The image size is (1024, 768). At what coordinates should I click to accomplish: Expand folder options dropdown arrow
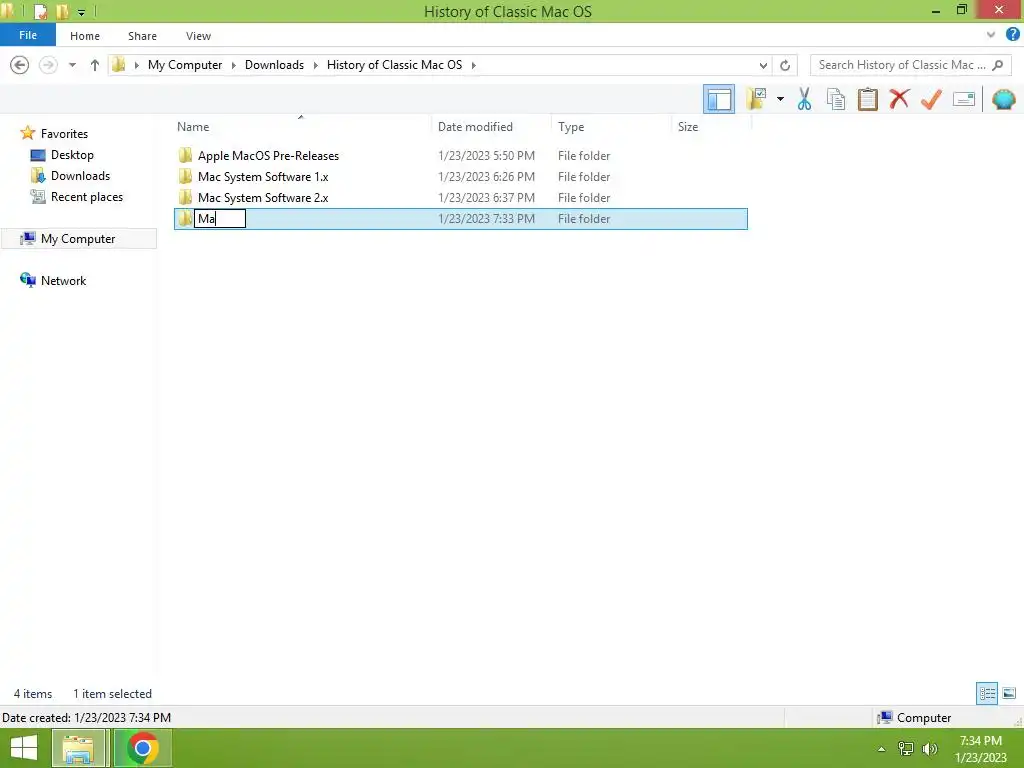coord(780,99)
